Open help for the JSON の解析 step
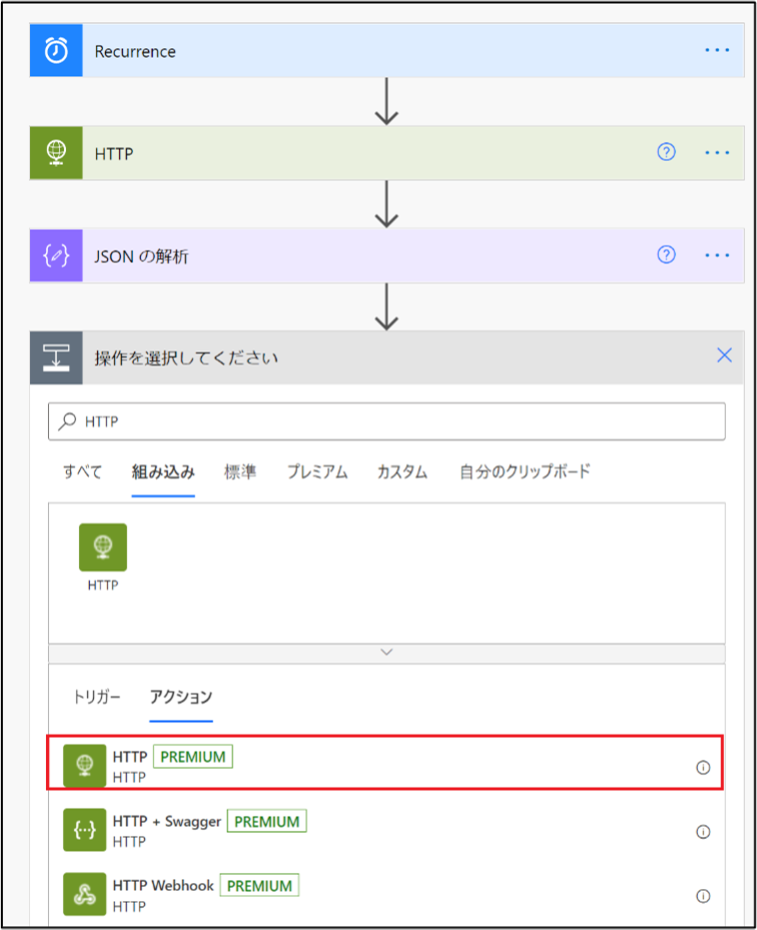The width and height of the screenshot is (757, 930). click(x=666, y=255)
